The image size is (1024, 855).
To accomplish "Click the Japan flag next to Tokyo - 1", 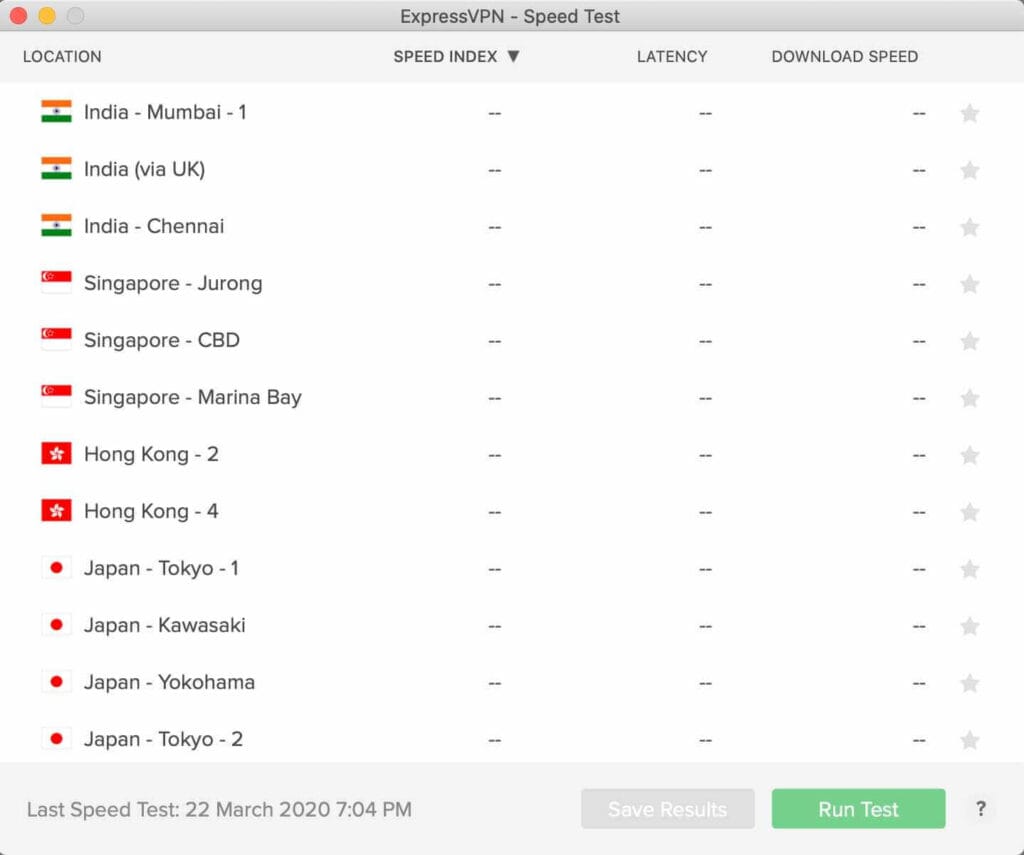I will coord(57,568).
